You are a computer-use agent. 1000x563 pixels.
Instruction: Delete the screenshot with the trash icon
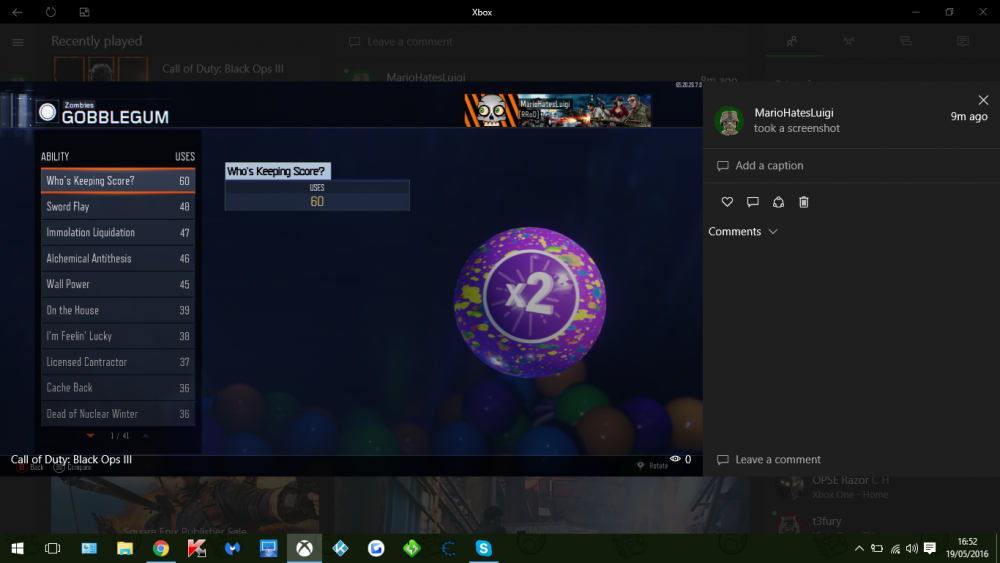tap(804, 202)
